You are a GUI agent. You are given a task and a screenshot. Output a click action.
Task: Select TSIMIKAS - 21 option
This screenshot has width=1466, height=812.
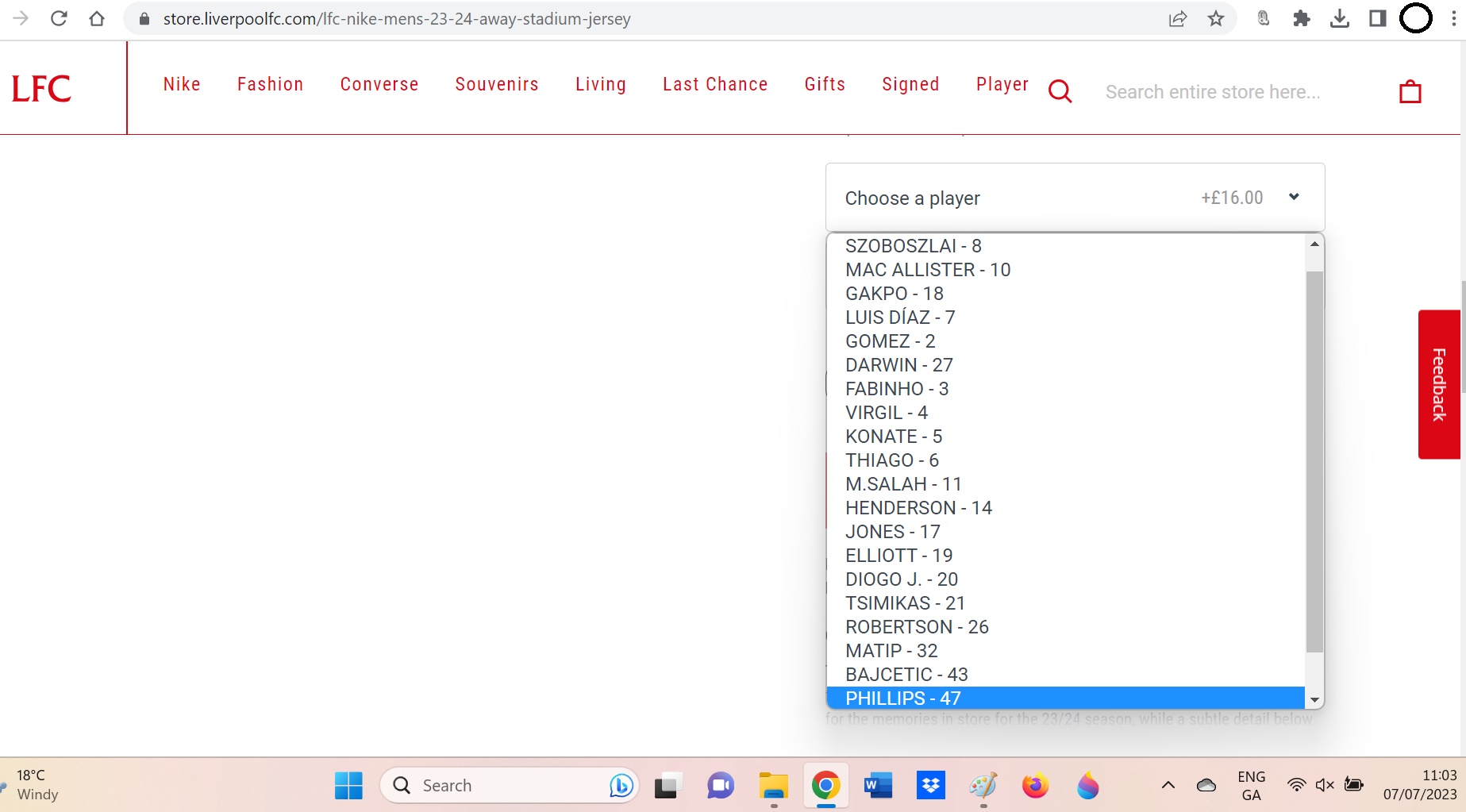click(1066, 603)
